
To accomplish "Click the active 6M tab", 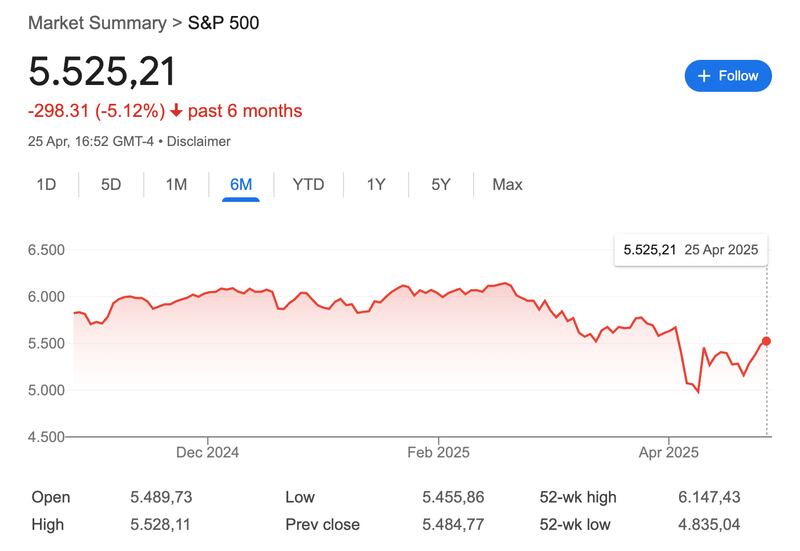I will [x=241, y=184].
